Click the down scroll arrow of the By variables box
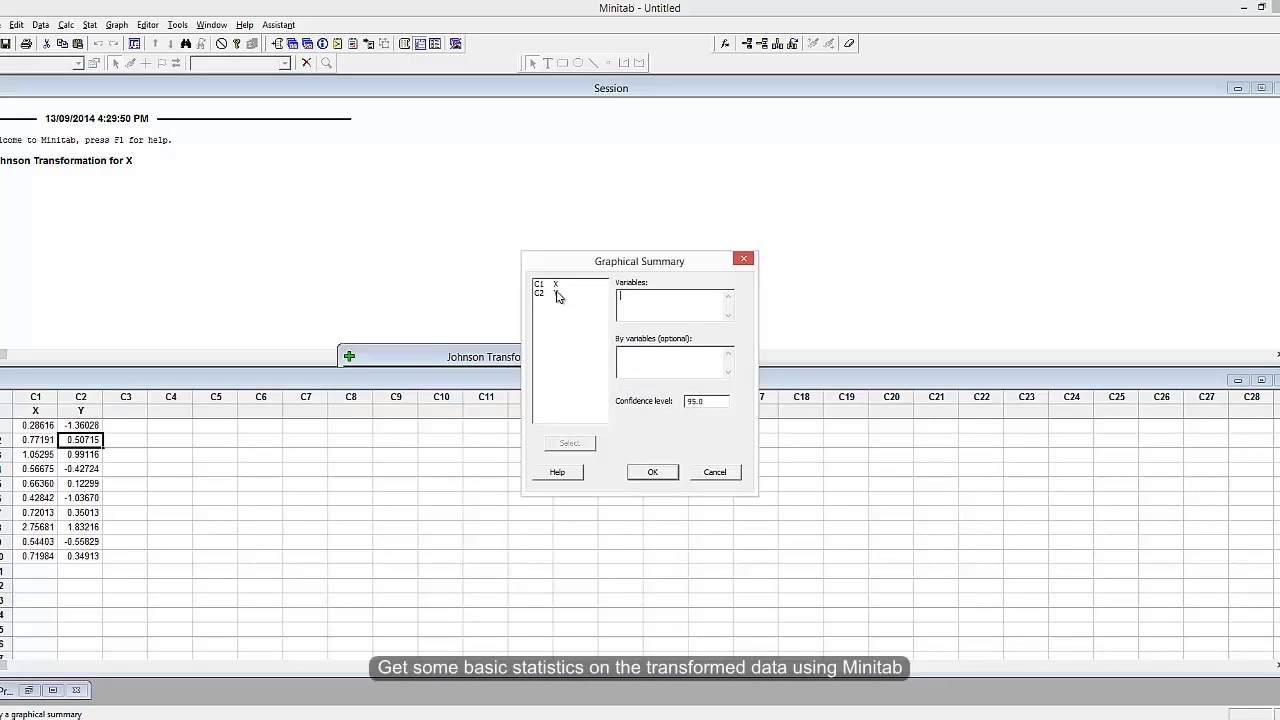 [728, 373]
